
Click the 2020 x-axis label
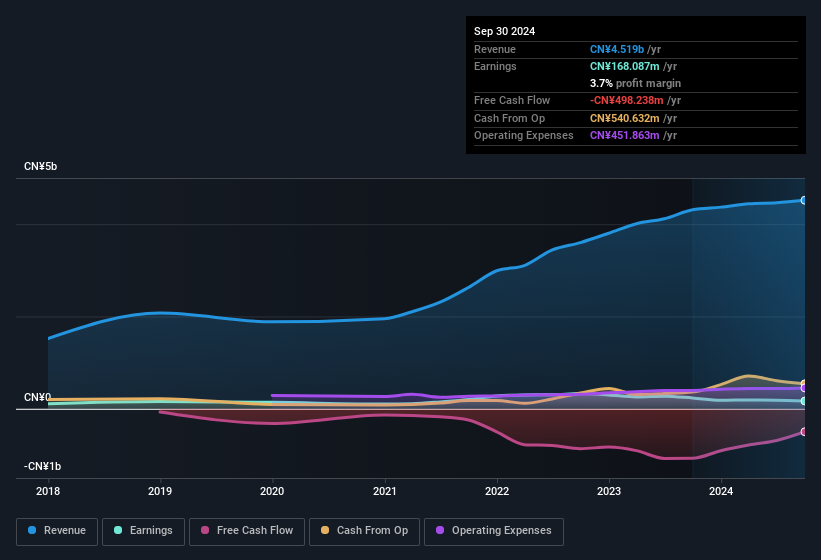[272, 491]
